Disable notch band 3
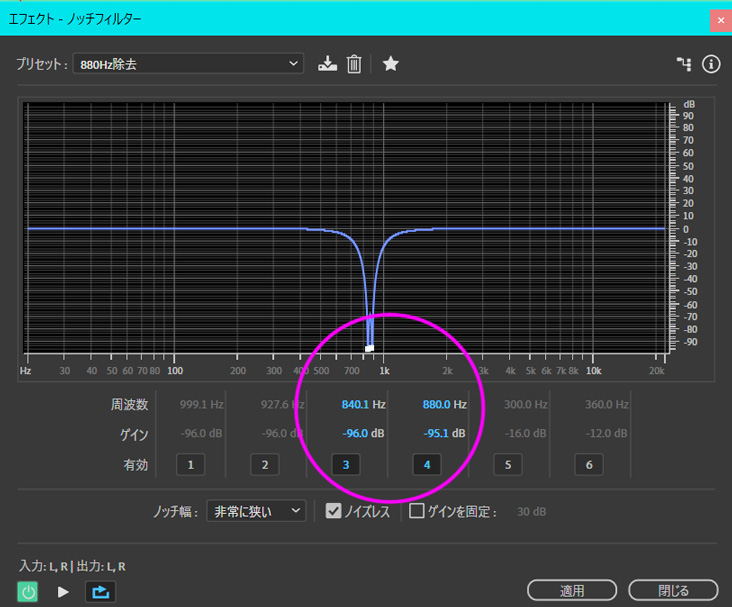 point(346,465)
